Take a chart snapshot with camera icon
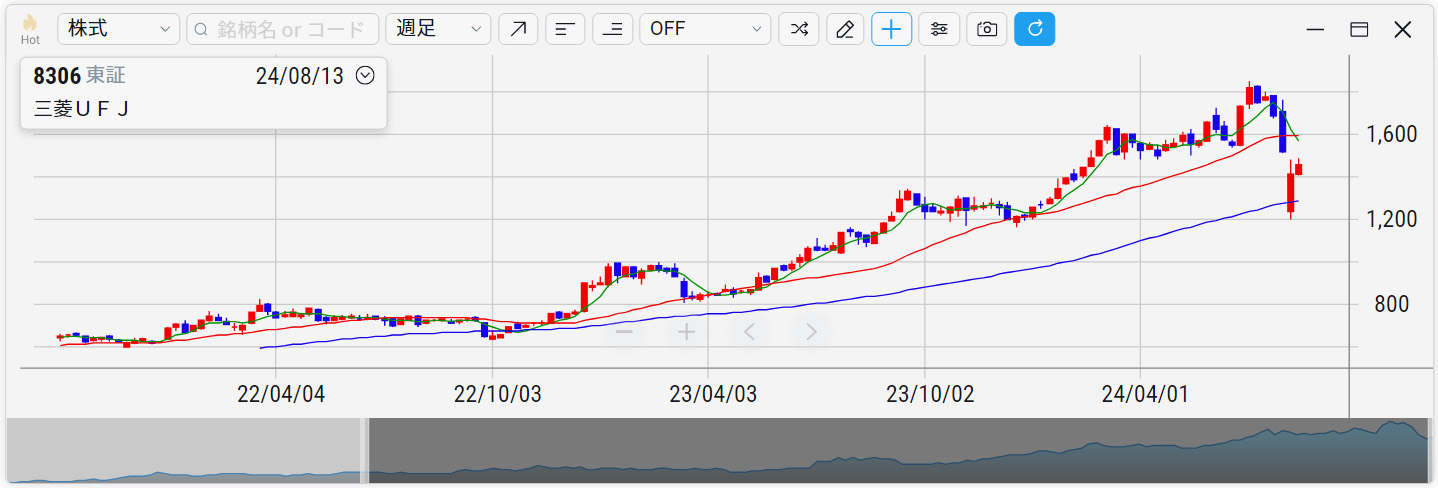Screen dimensions: 1438x488 [987, 29]
